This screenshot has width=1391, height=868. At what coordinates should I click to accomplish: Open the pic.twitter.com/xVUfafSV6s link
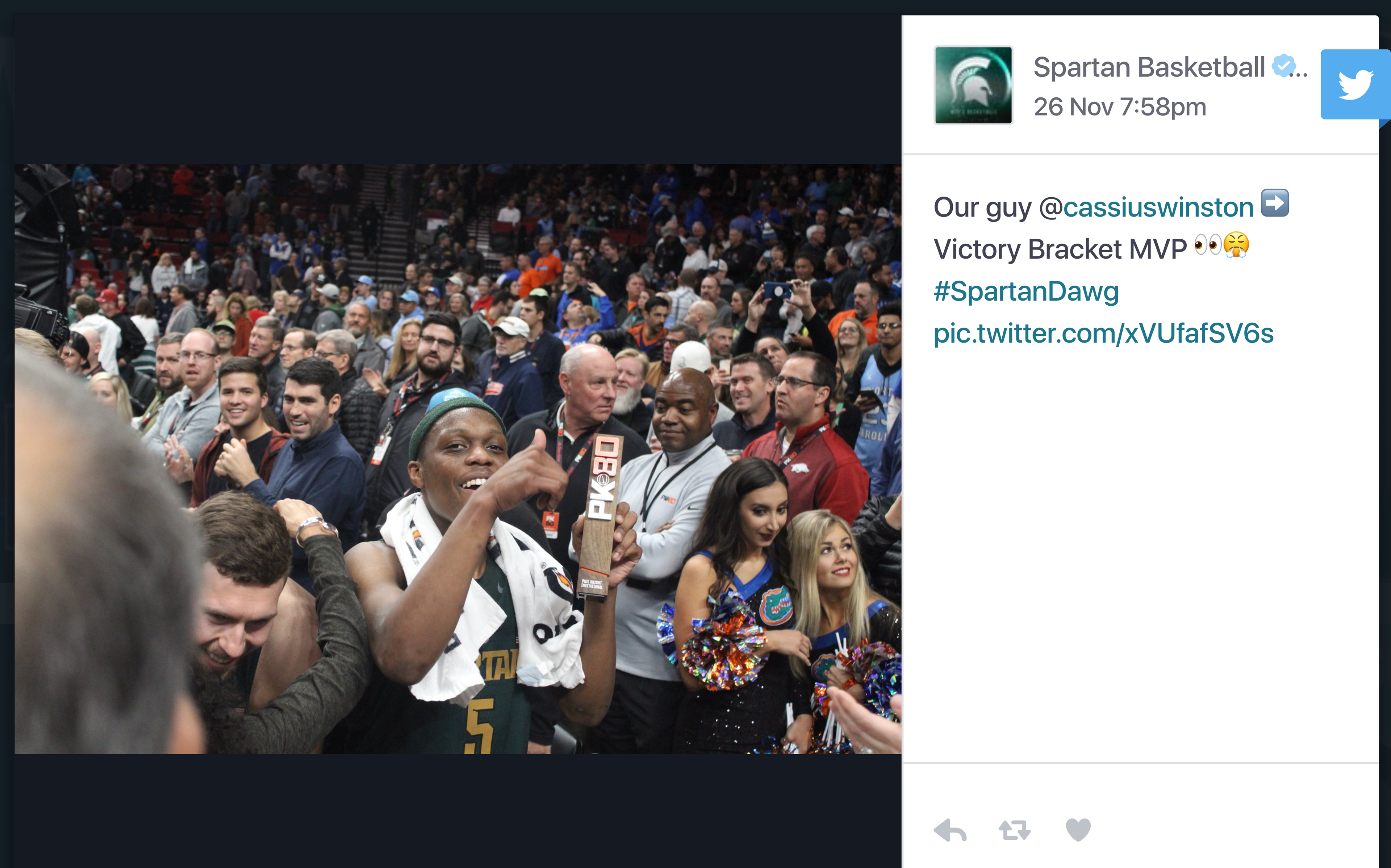tap(1103, 333)
